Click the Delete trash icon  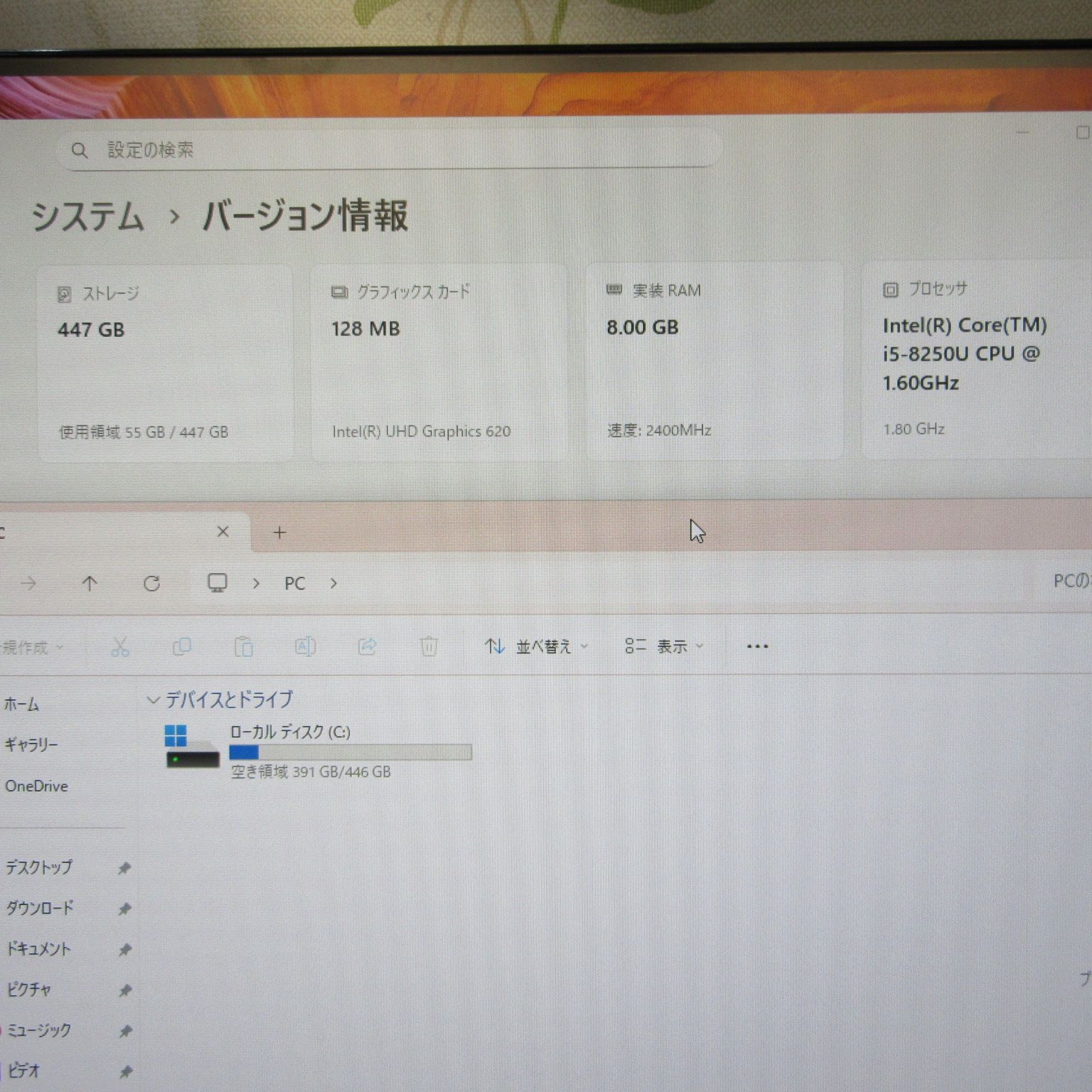429,646
